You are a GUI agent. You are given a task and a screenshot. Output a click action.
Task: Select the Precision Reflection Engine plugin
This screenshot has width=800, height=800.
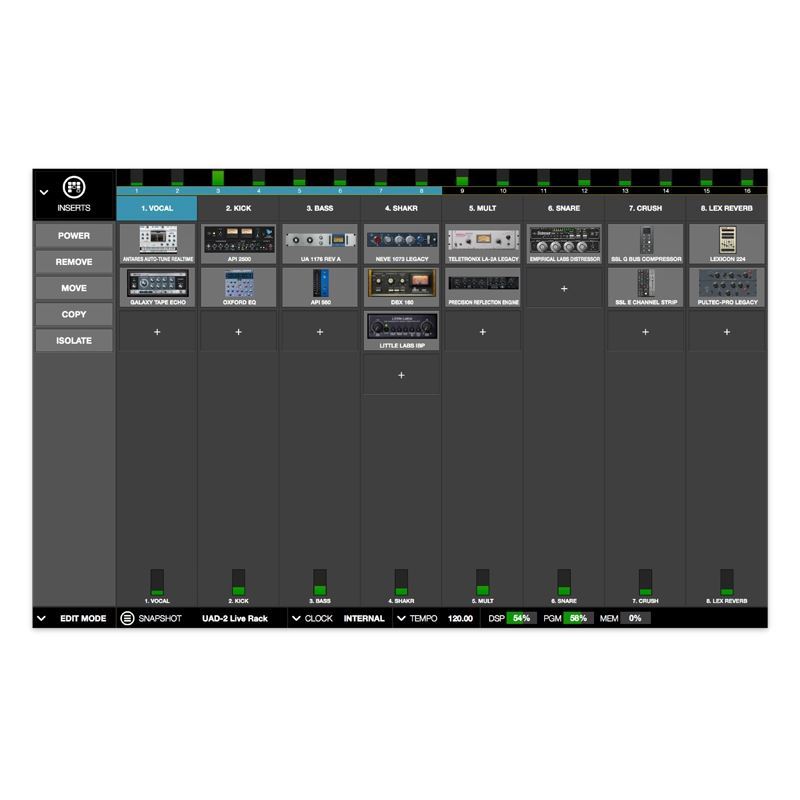coord(483,287)
